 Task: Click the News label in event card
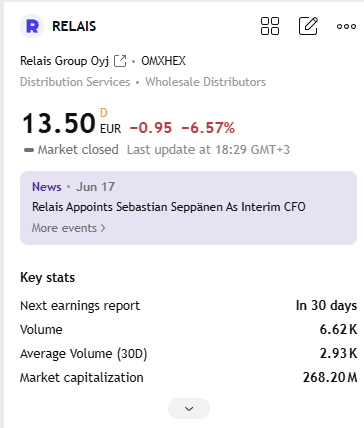47,187
